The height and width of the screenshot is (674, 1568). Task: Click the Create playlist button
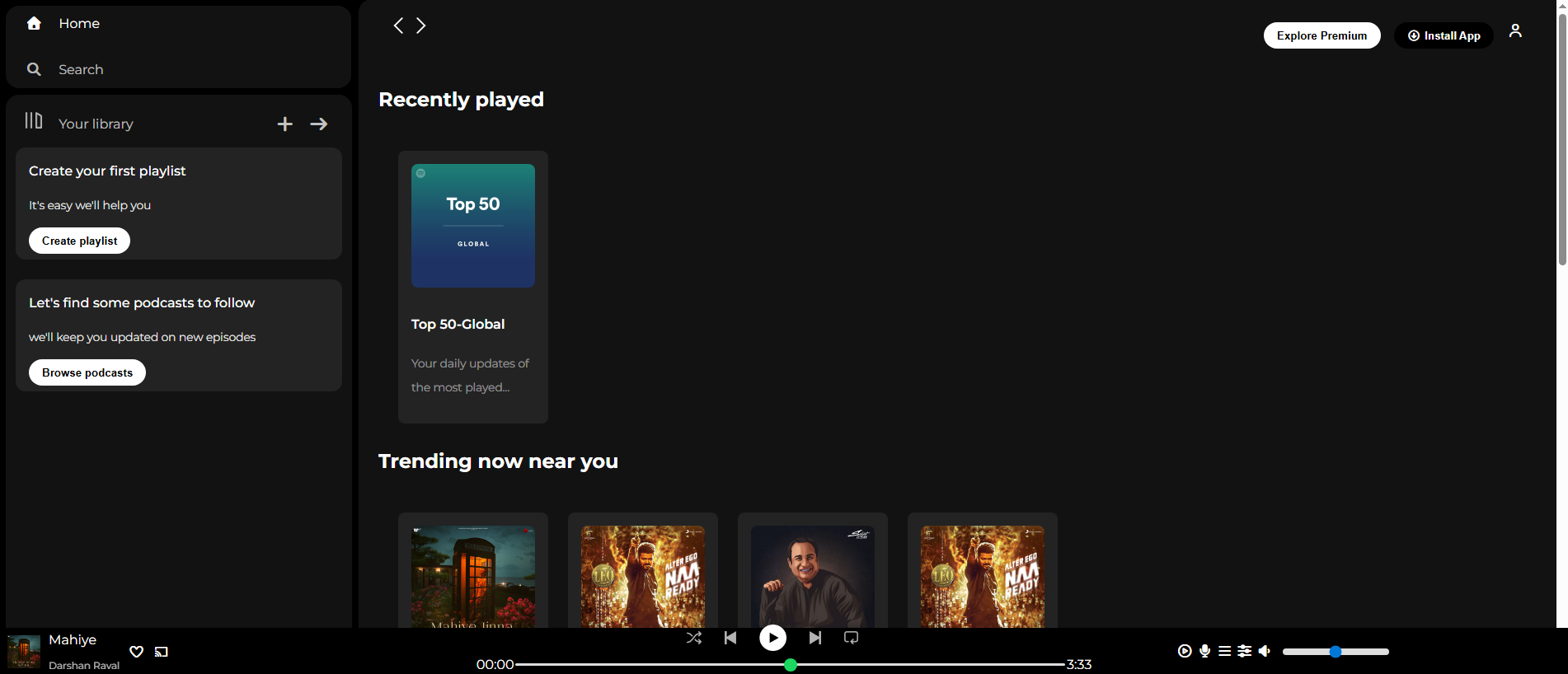click(x=80, y=241)
